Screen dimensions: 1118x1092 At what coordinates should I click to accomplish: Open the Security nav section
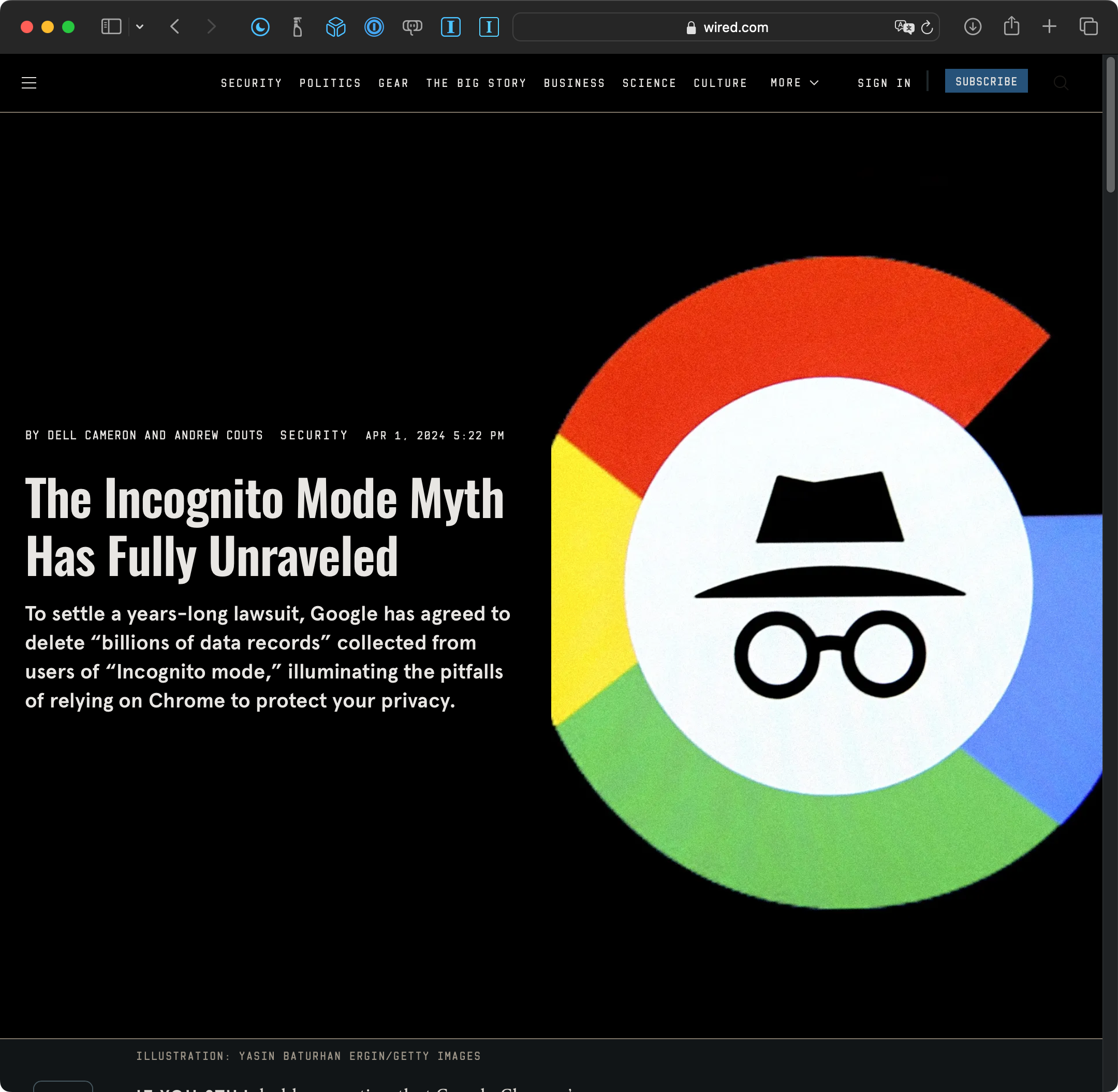(251, 84)
